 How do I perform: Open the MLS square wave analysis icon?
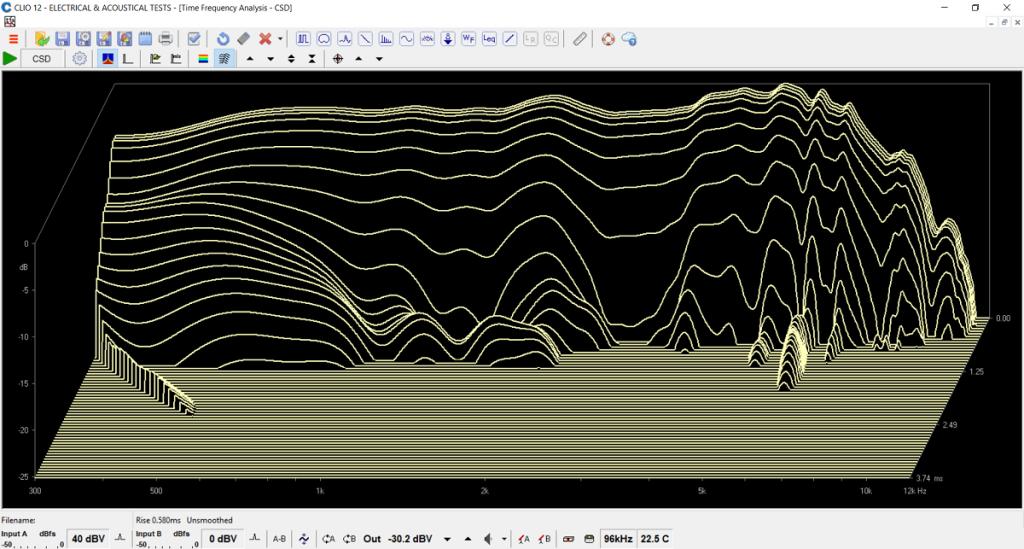pos(303,39)
